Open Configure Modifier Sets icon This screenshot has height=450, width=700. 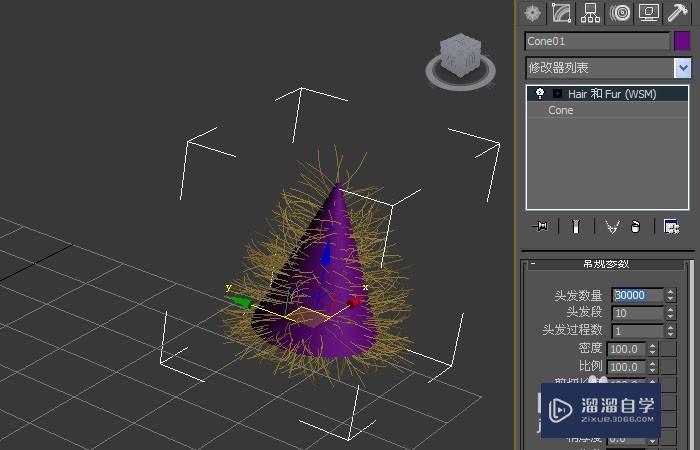671,226
